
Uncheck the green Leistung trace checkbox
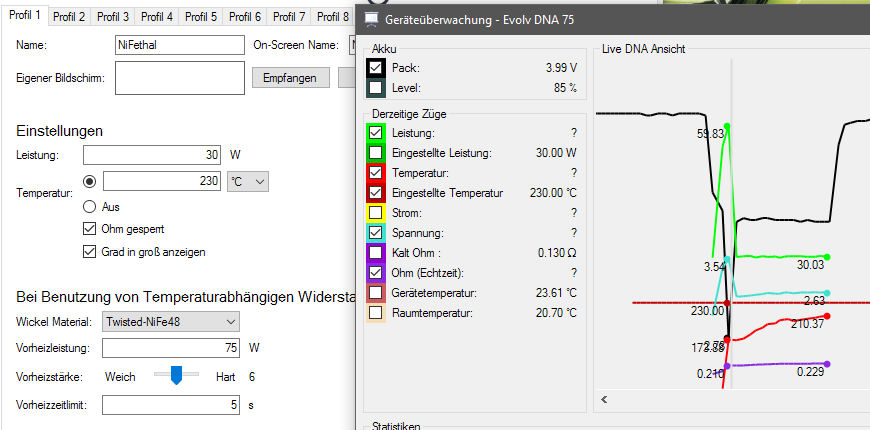[x=376, y=133]
